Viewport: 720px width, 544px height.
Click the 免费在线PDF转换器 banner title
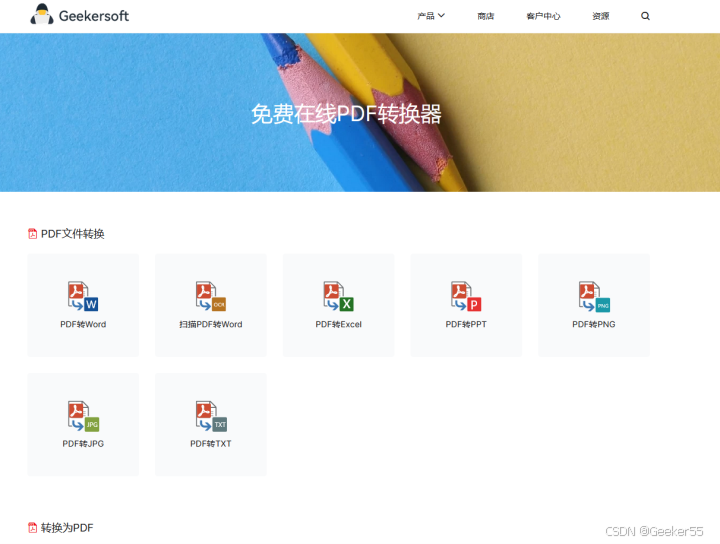[346, 114]
